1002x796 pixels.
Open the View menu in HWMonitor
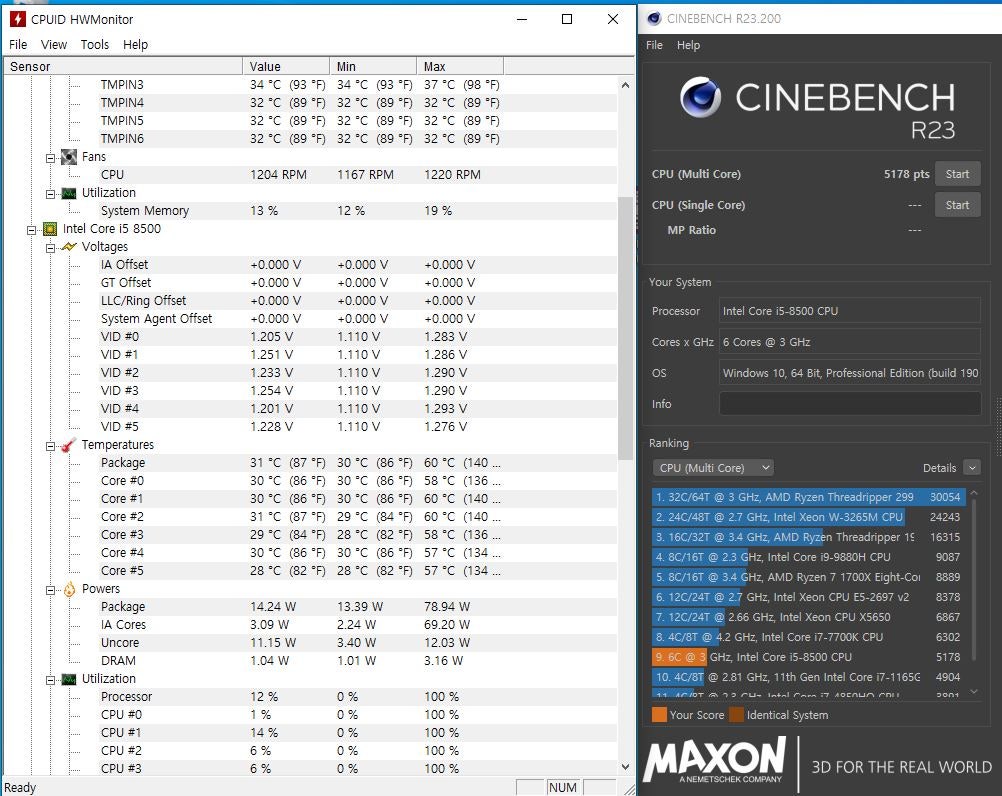click(x=54, y=45)
